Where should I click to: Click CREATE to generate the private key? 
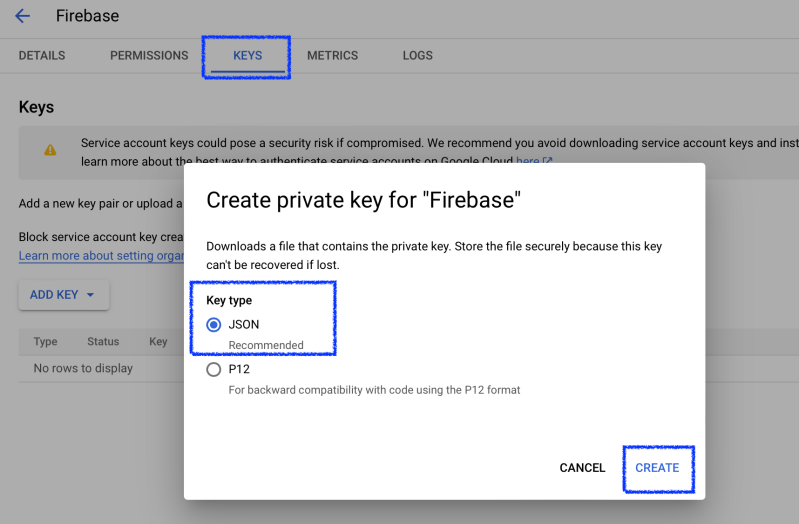point(657,468)
